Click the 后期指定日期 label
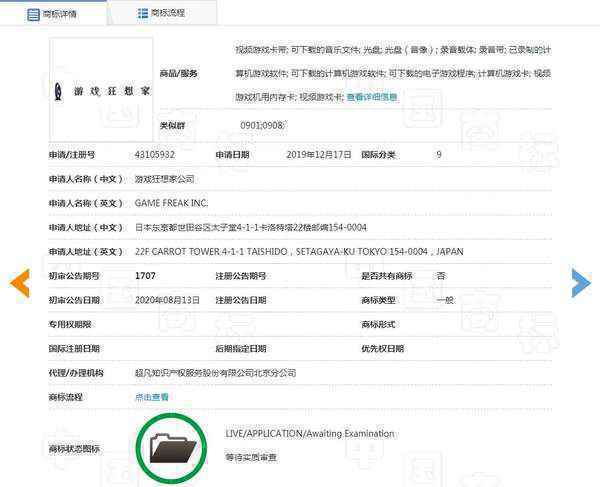The height and width of the screenshot is (487, 600). (x=241, y=349)
